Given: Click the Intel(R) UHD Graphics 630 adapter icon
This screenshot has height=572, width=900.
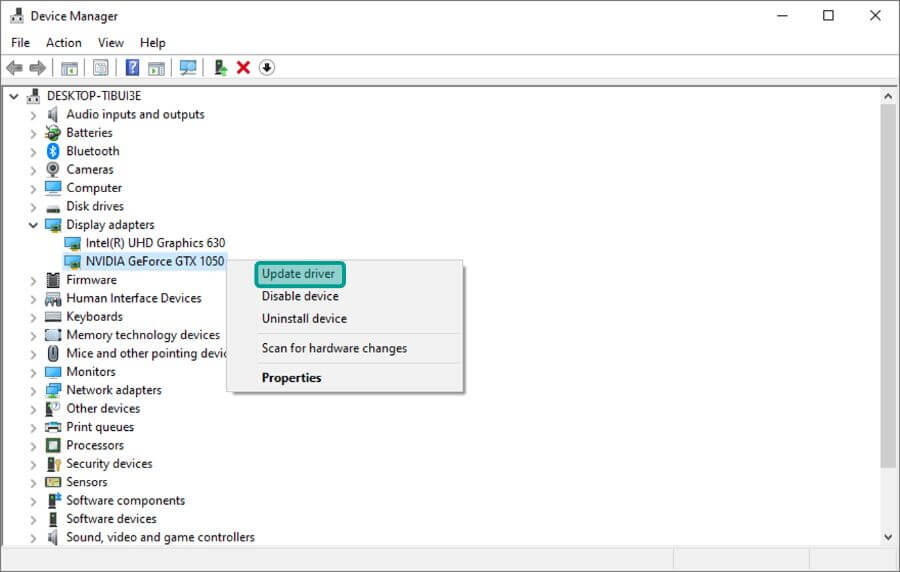Looking at the screenshot, I should coord(72,243).
